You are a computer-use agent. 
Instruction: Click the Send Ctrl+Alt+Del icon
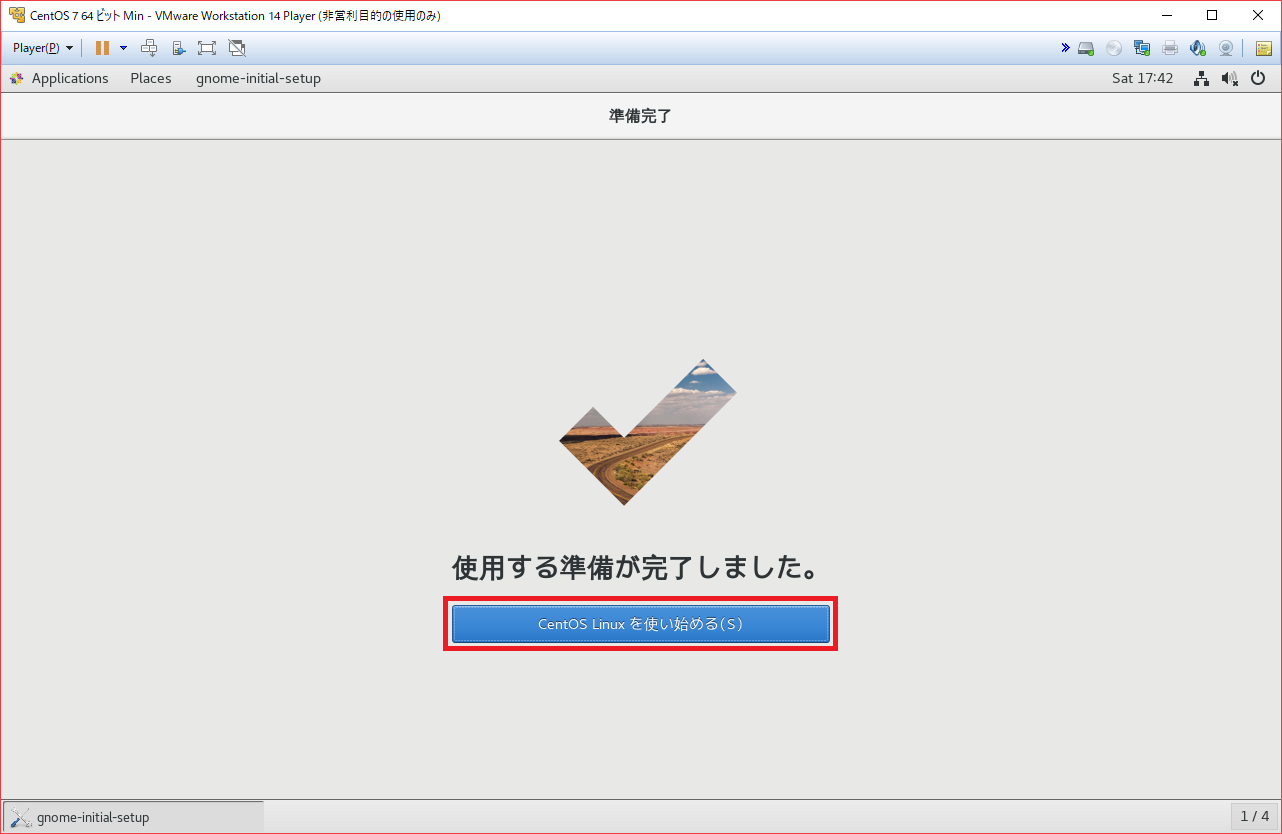coord(149,48)
